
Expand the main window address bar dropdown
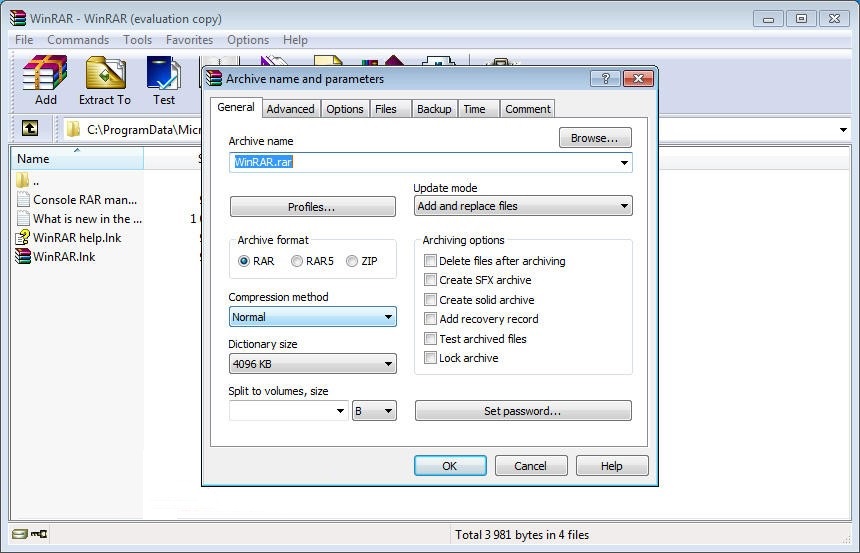[843, 129]
